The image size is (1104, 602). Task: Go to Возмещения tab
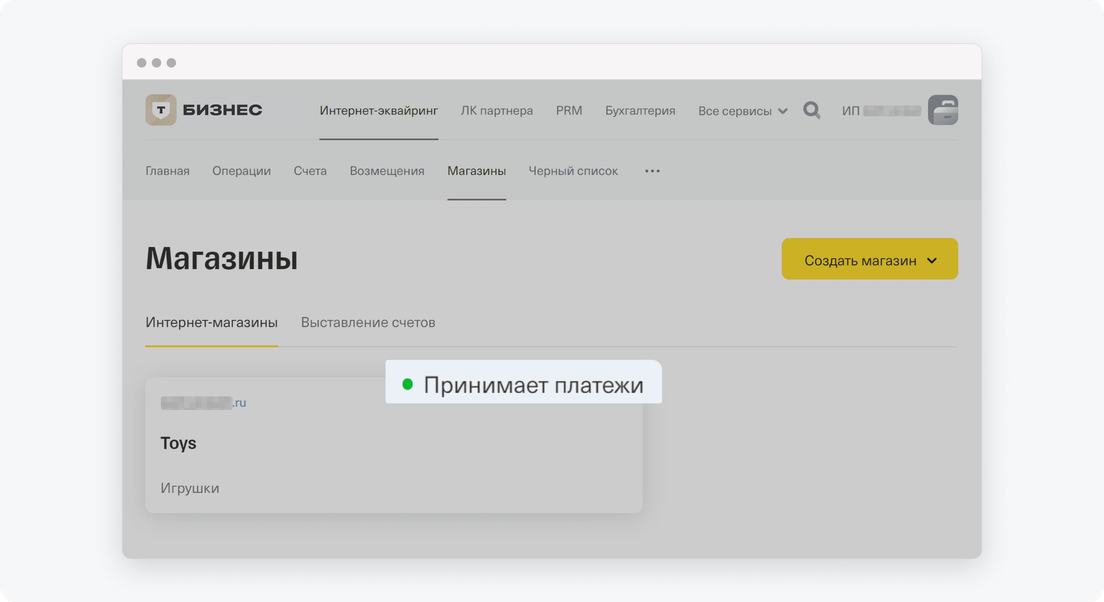[387, 171]
